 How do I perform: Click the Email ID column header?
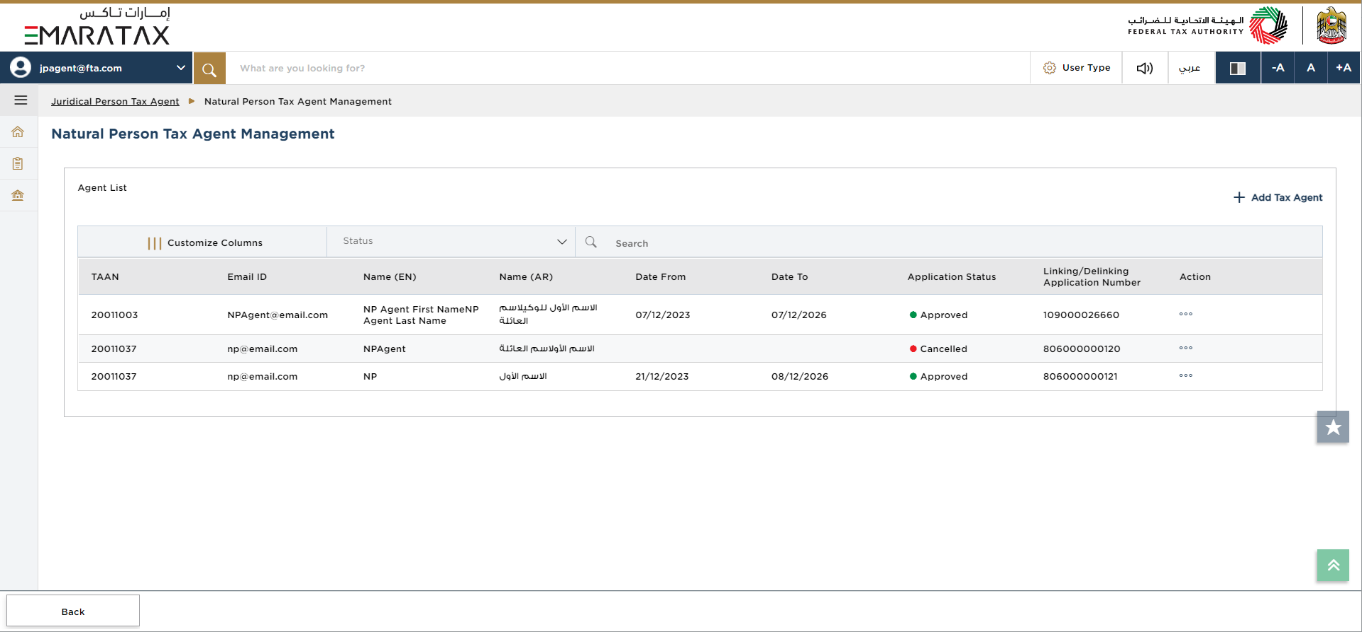tap(247, 277)
